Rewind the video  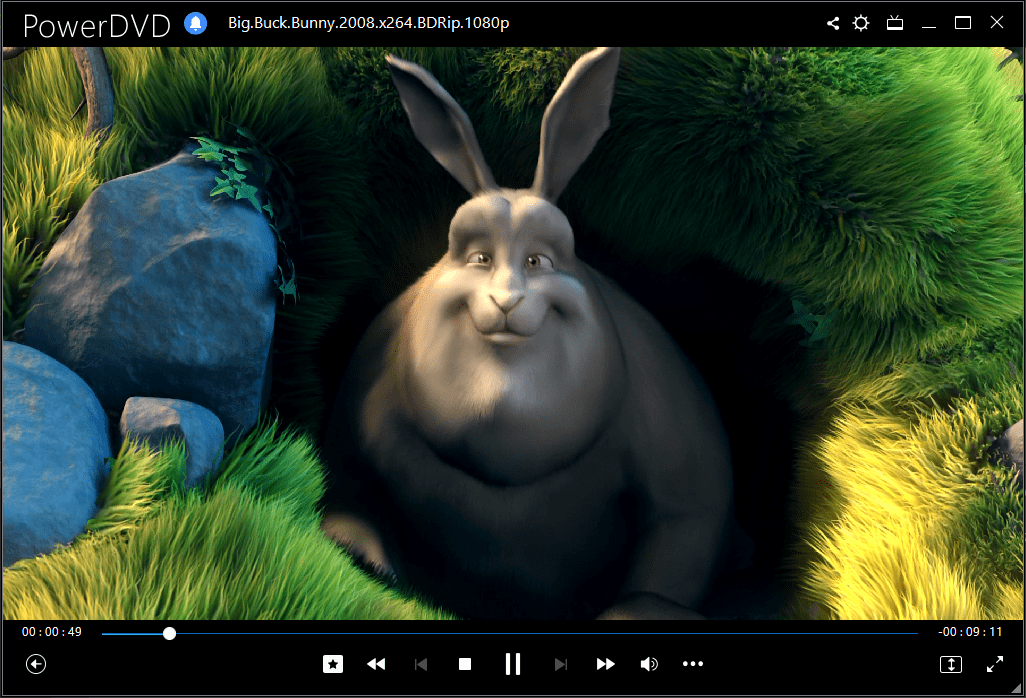376,664
